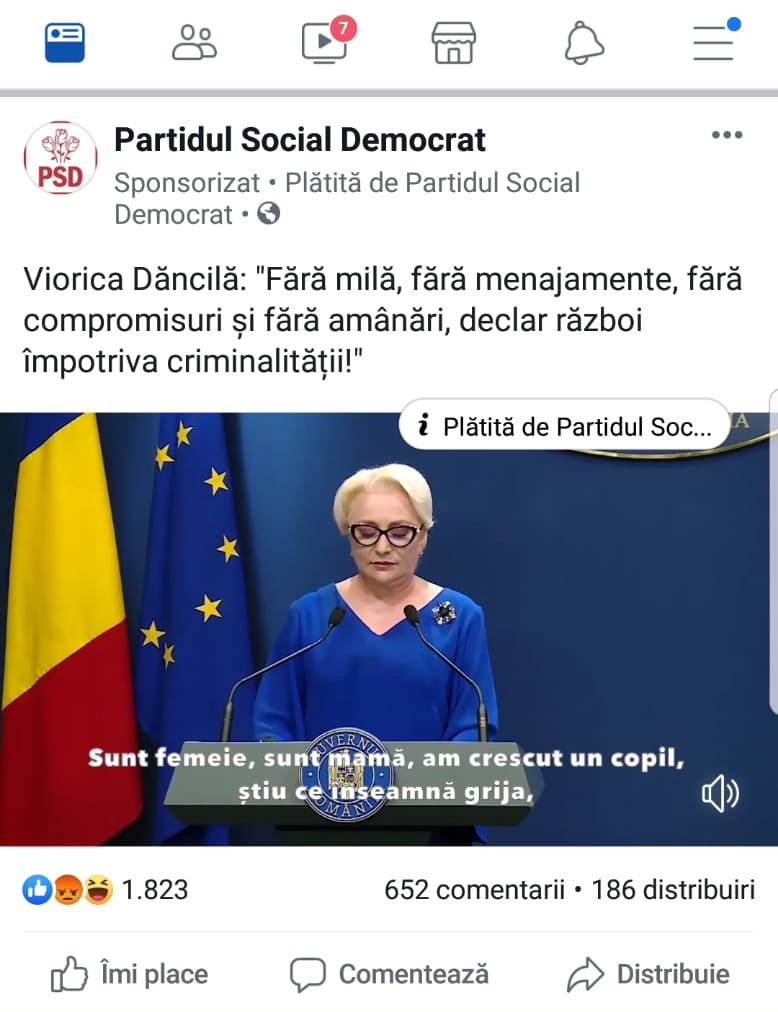Image resolution: width=778 pixels, height=1012 pixels.
Task: Toggle video sound with the speaker icon
Action: [x=720, y=794]
